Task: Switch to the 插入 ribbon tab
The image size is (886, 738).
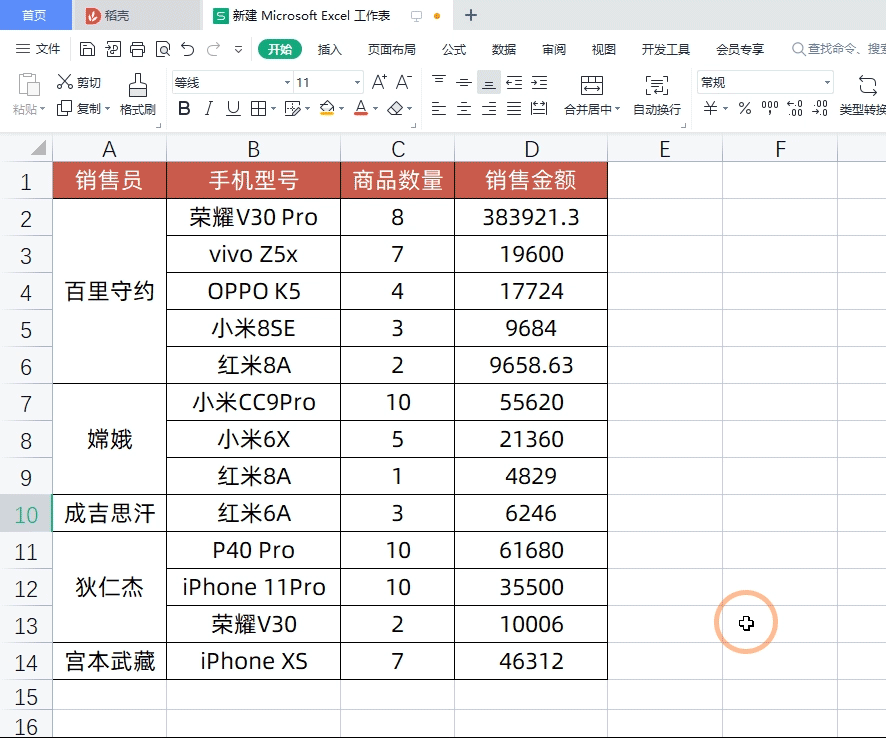Action: click(x=331, y=48)
